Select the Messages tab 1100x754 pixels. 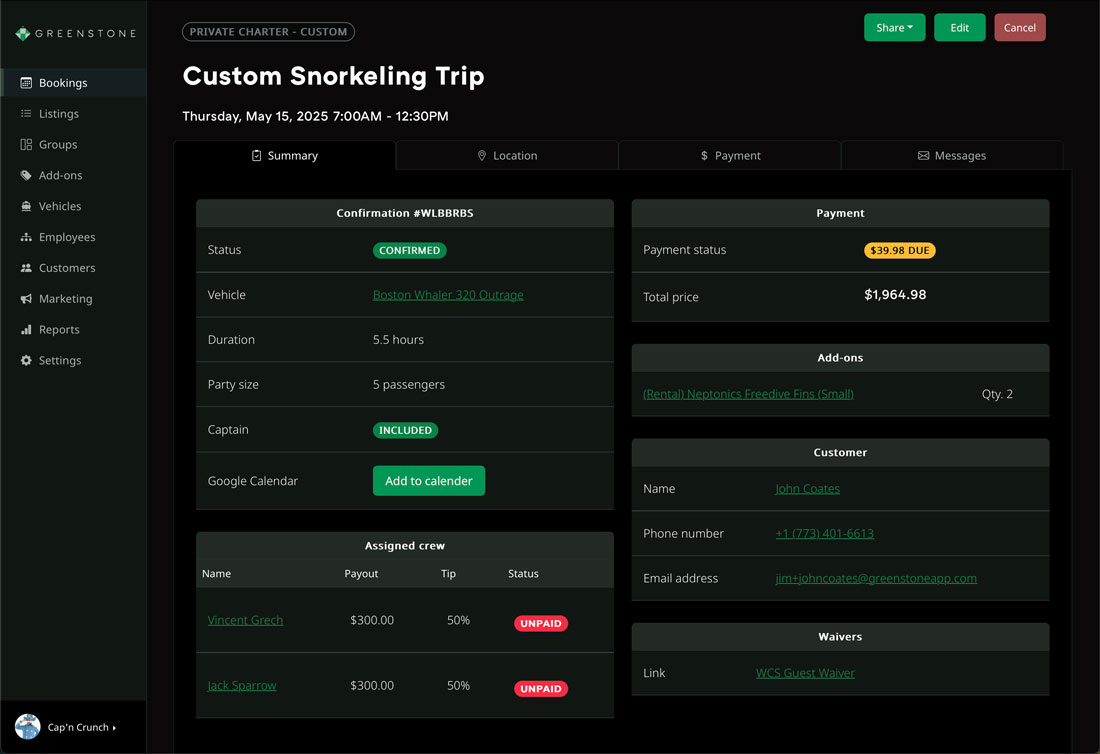(951, 156)
